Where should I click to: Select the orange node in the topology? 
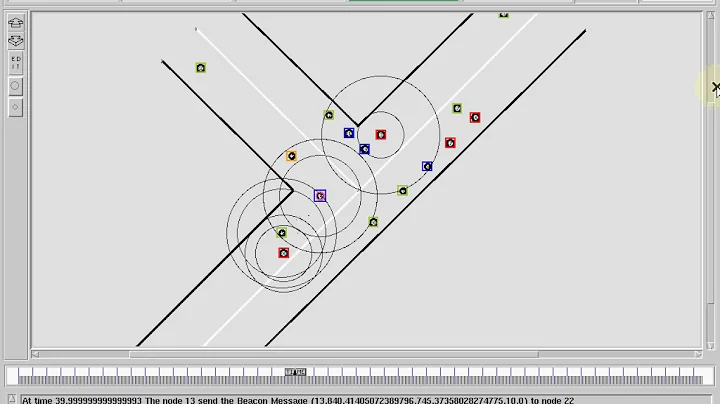(x=291, y=156)
